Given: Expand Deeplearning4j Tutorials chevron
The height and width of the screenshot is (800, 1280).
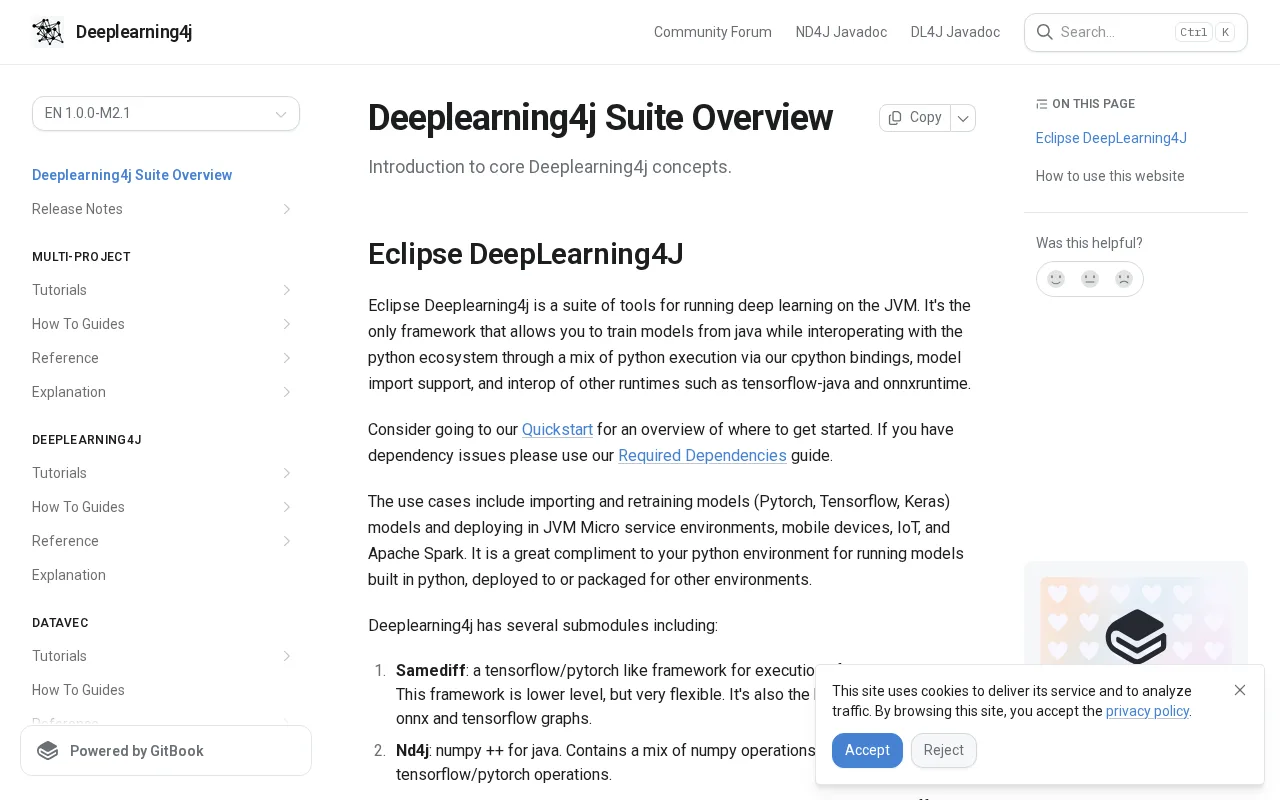Looking at the screenshot, I should (x=286, y=473).
